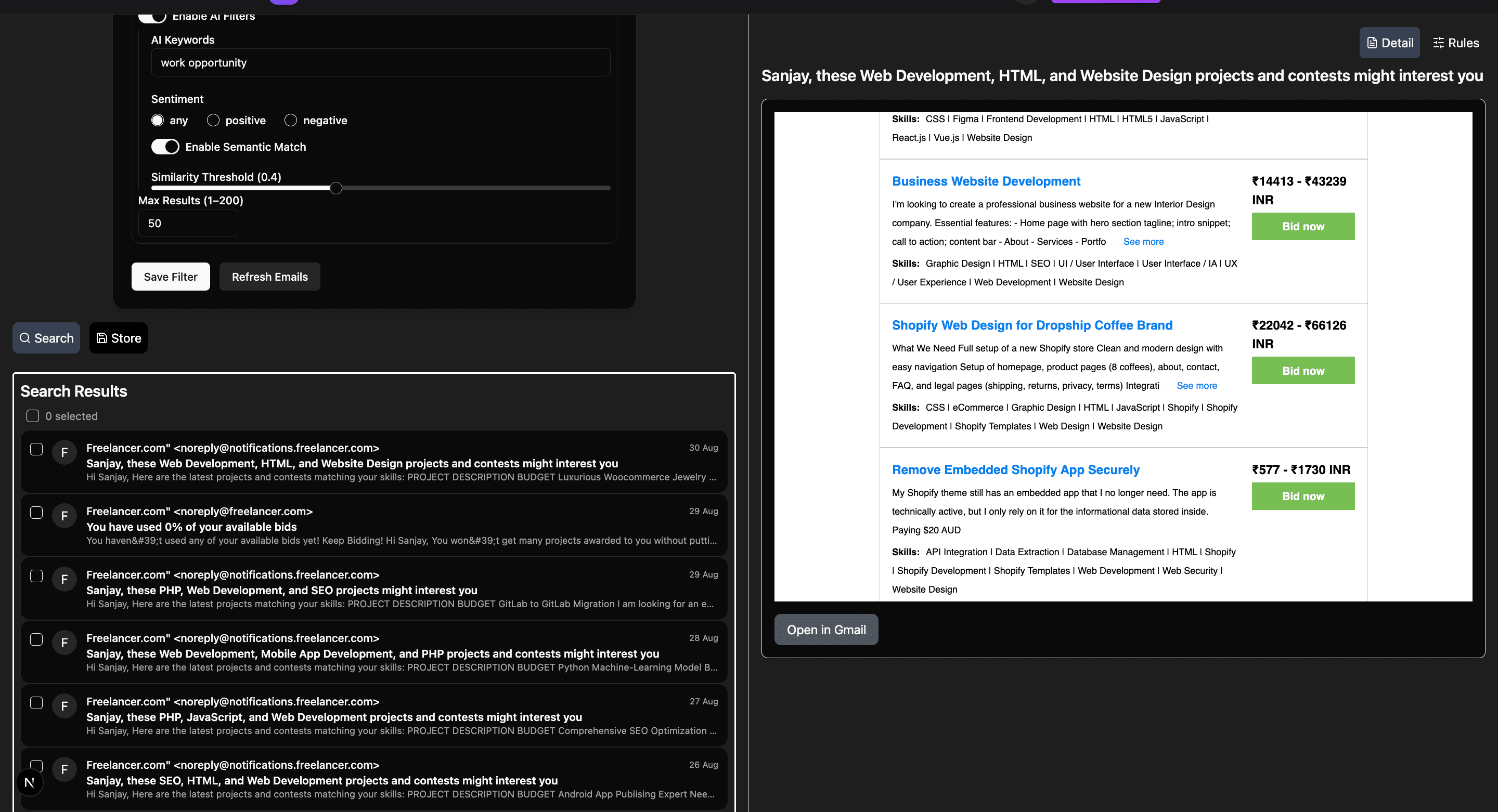
Task: Select the positive sentiment radio button
Action: click(213, 120)
